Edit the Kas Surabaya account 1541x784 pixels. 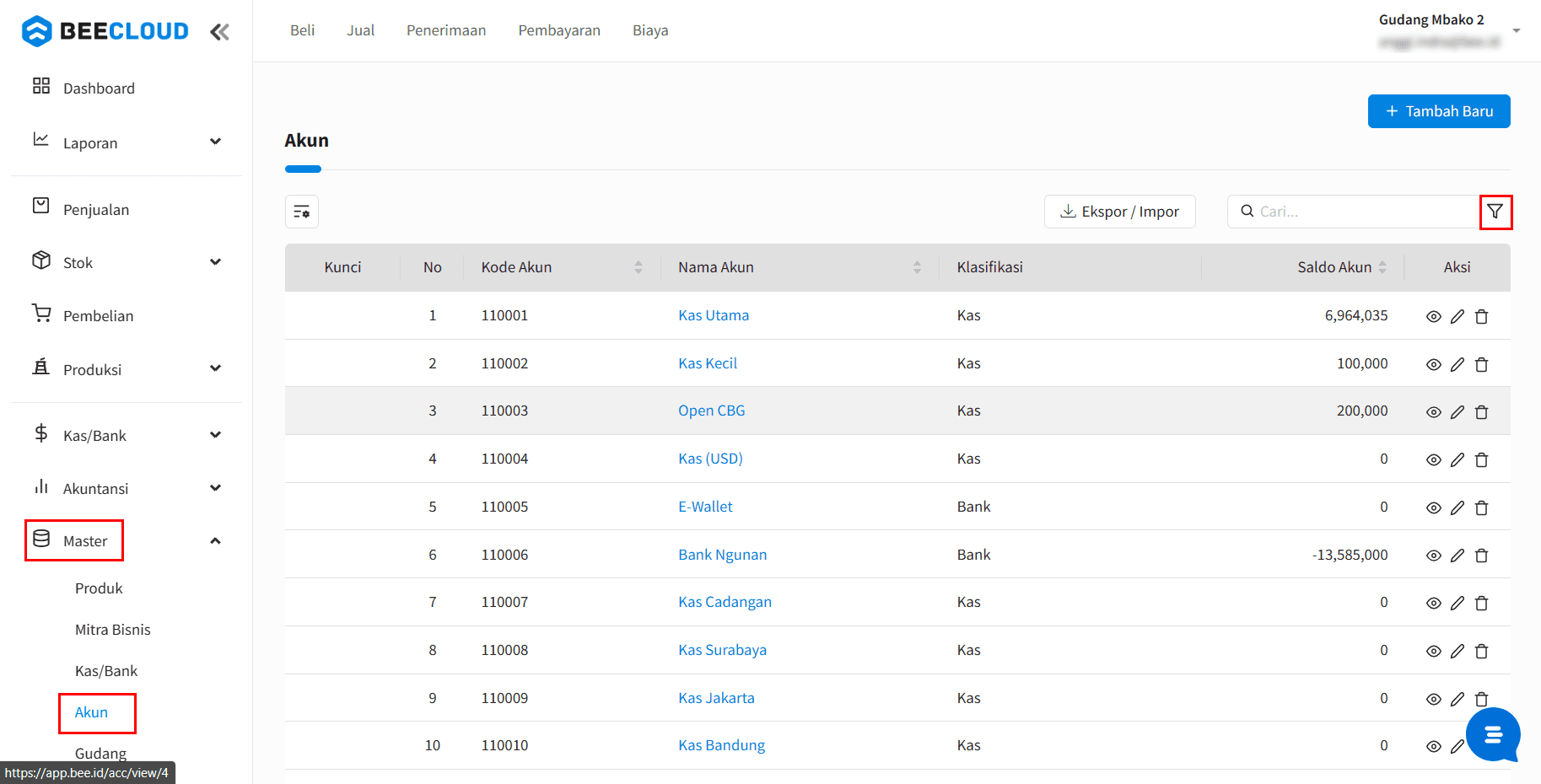(1457, 651)
